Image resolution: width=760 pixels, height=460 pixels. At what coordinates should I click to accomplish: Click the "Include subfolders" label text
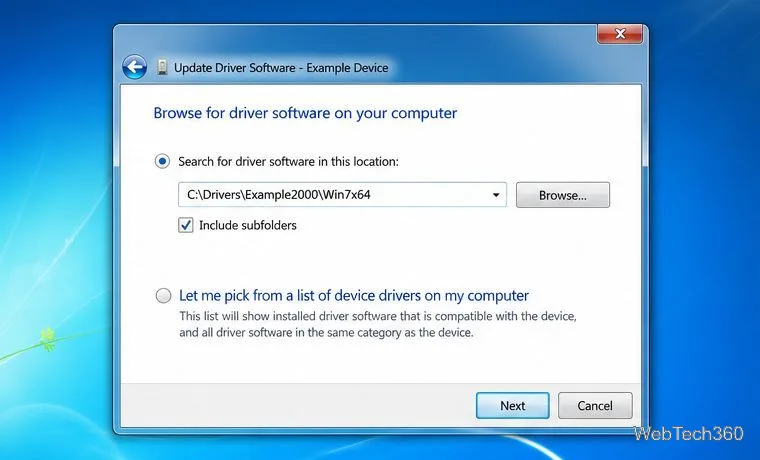(248, 225)
